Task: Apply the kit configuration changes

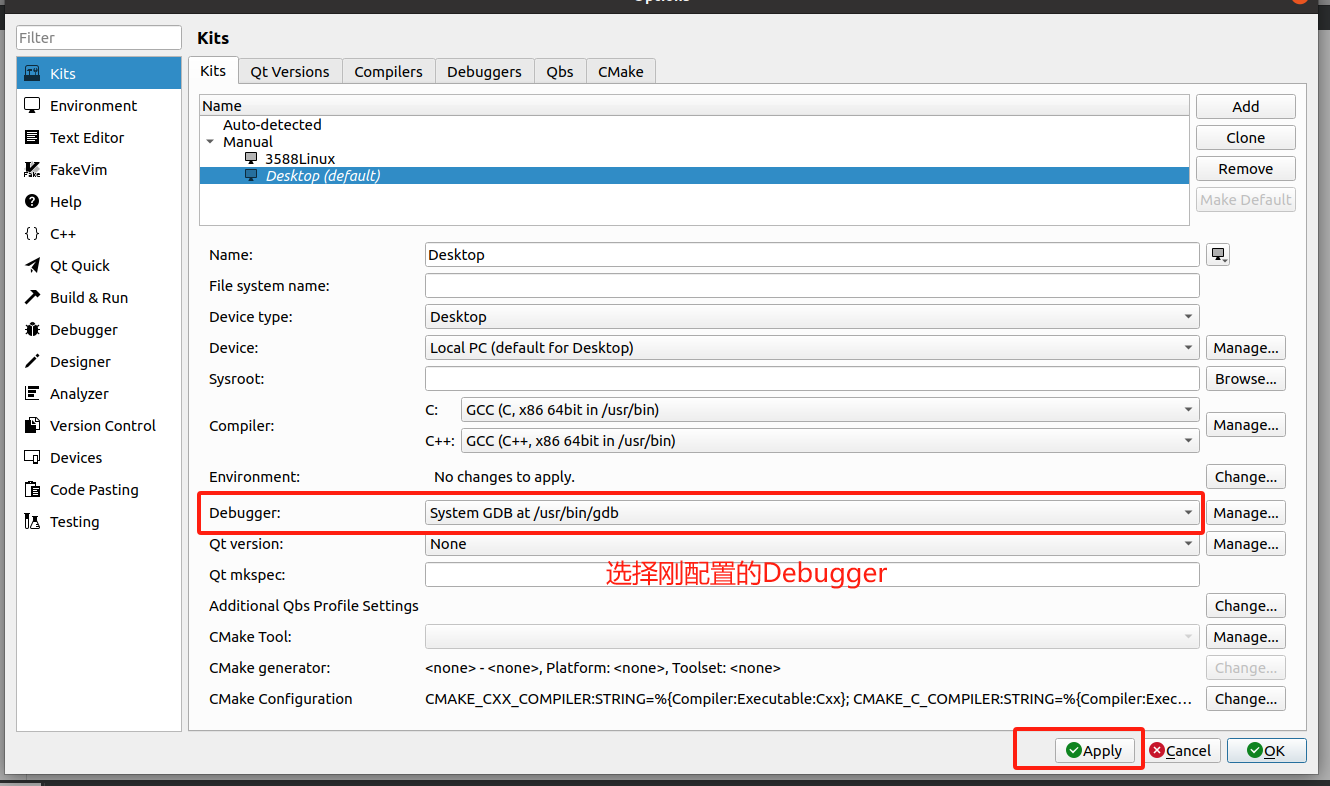Action: [1095, 750]
